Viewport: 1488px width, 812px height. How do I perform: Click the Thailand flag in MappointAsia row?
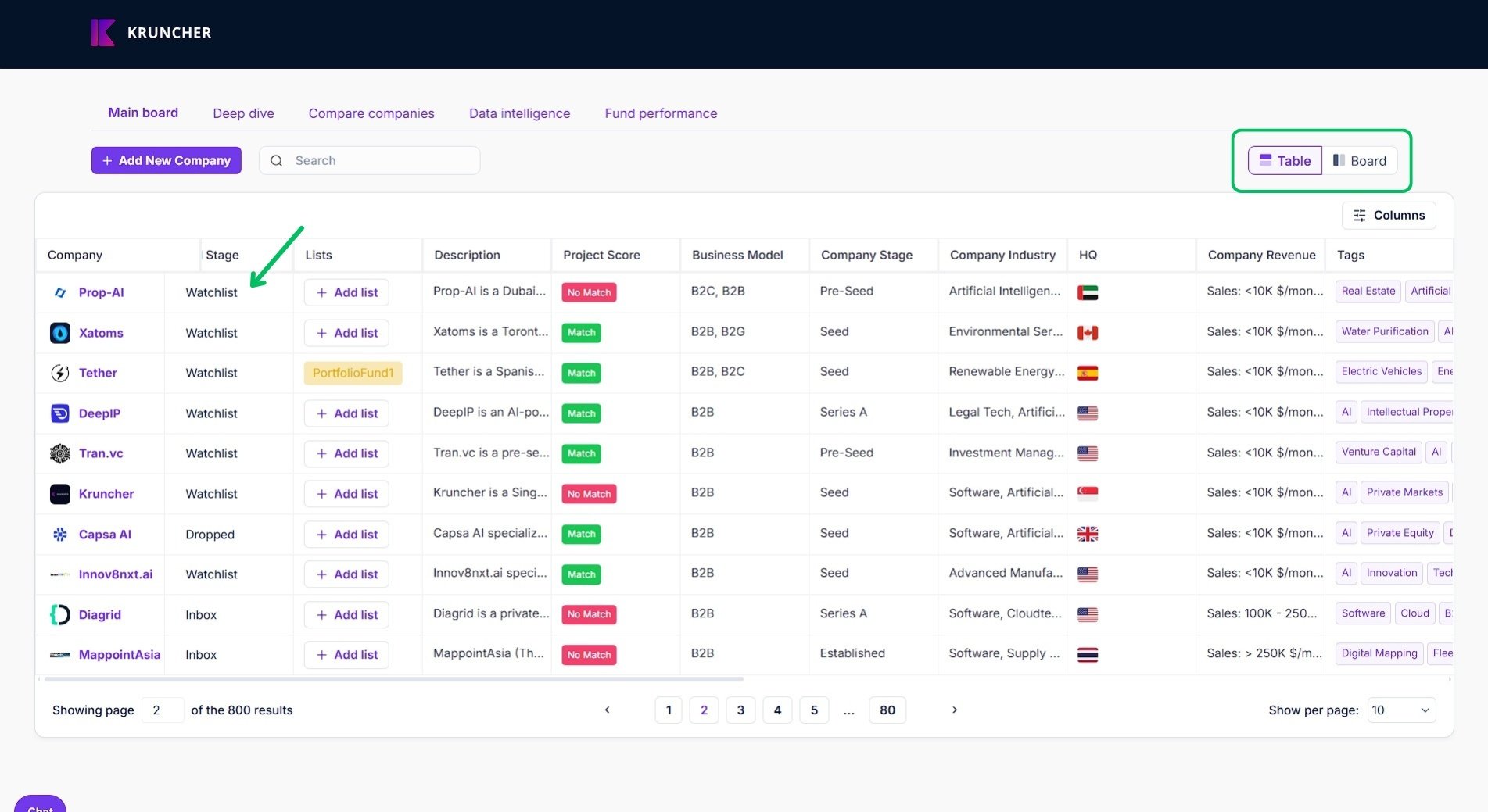(1088, 655)
